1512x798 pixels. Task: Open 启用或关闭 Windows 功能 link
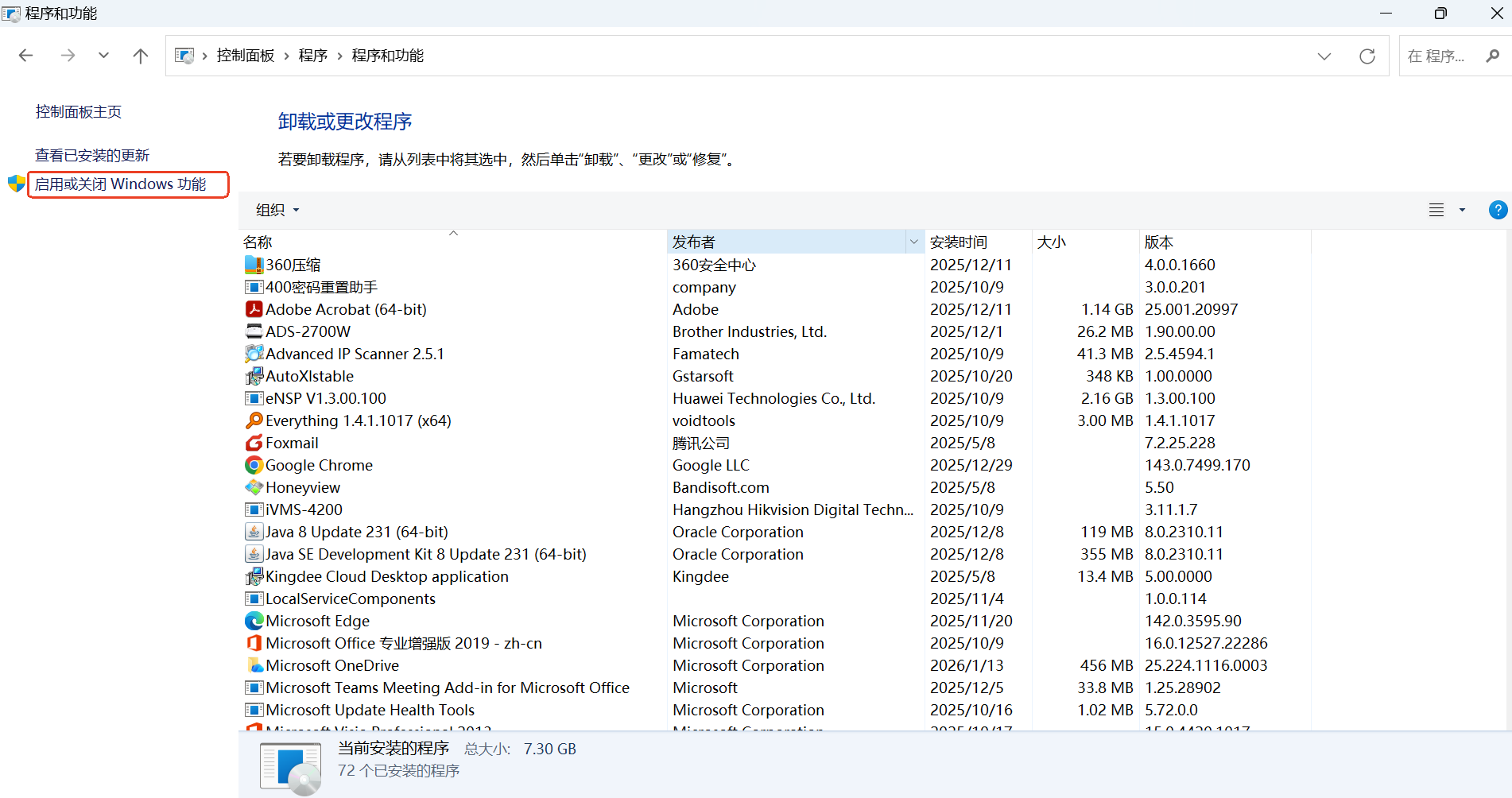pyautogui.click(x=121, y=184)
